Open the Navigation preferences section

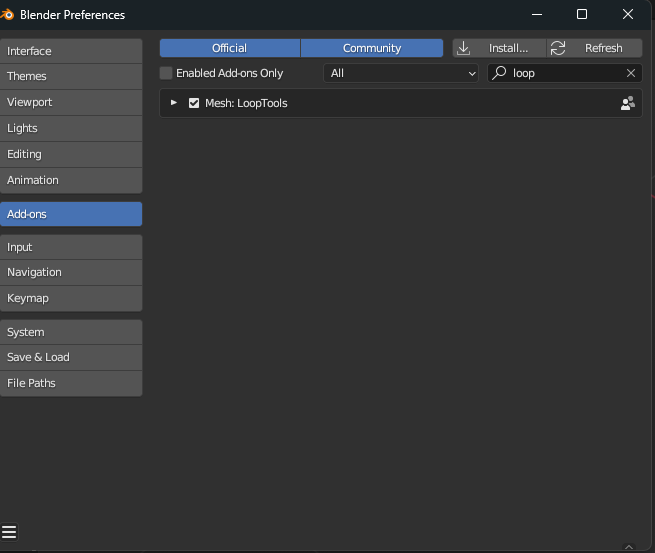pos(71,272)
